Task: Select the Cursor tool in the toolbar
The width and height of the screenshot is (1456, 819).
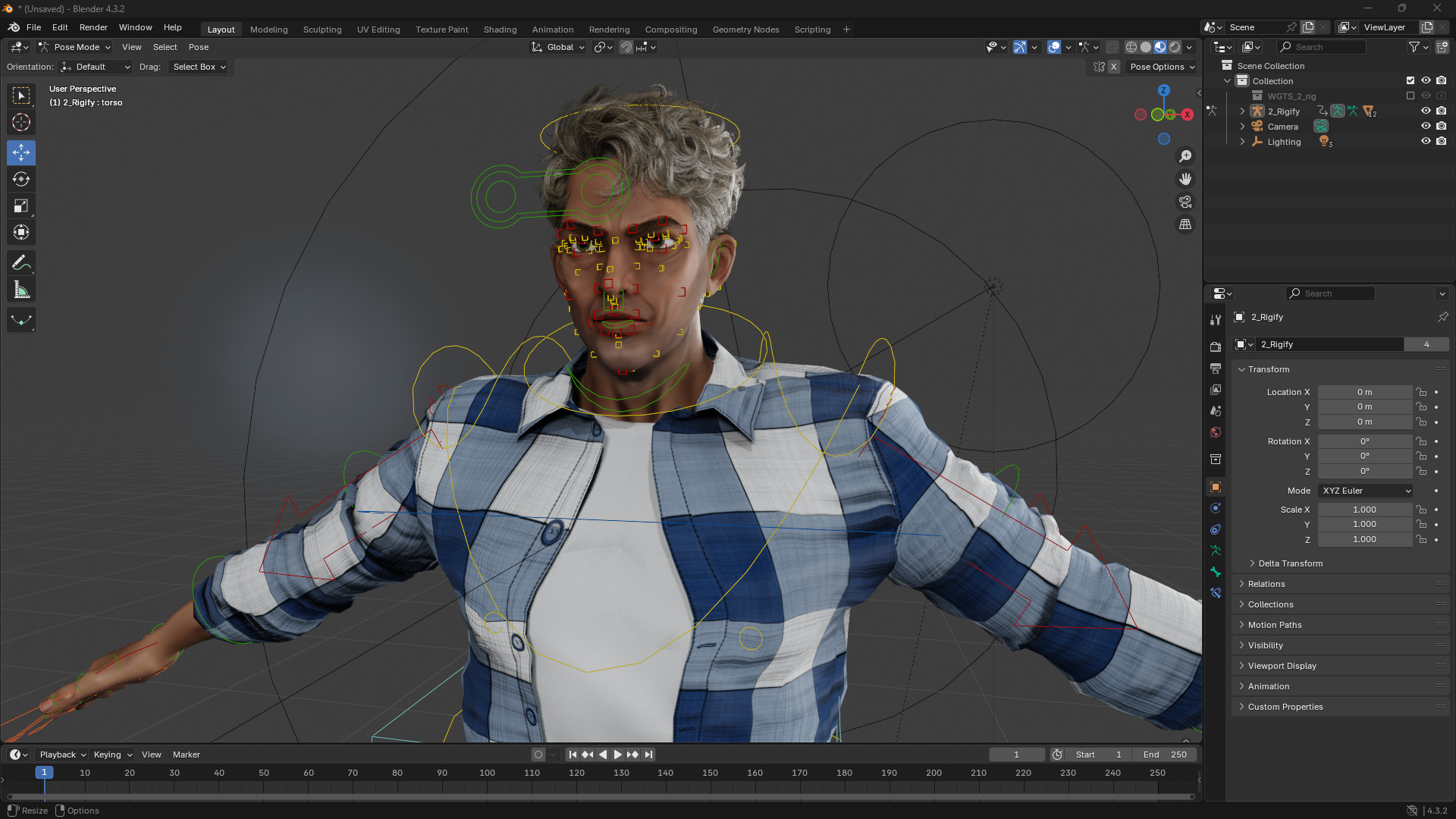Action: click(21, 122)
